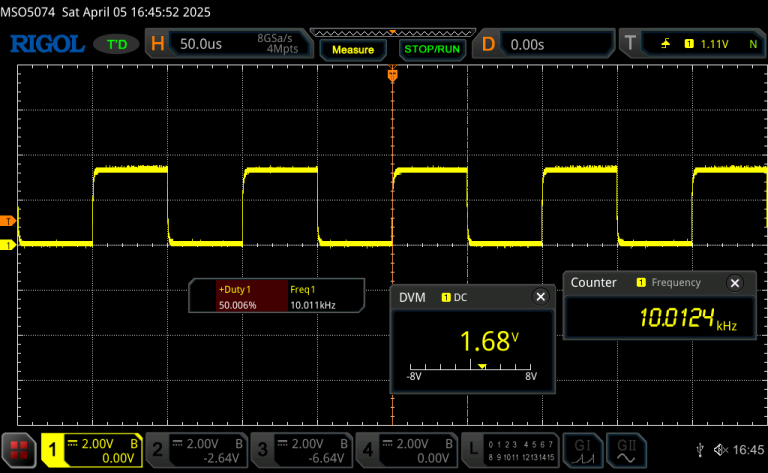Viewport: 768px width, 473px height.
Task: Click the orange trigger level marker on left edge
Action: pyautogui.click(x=8, y=220)
